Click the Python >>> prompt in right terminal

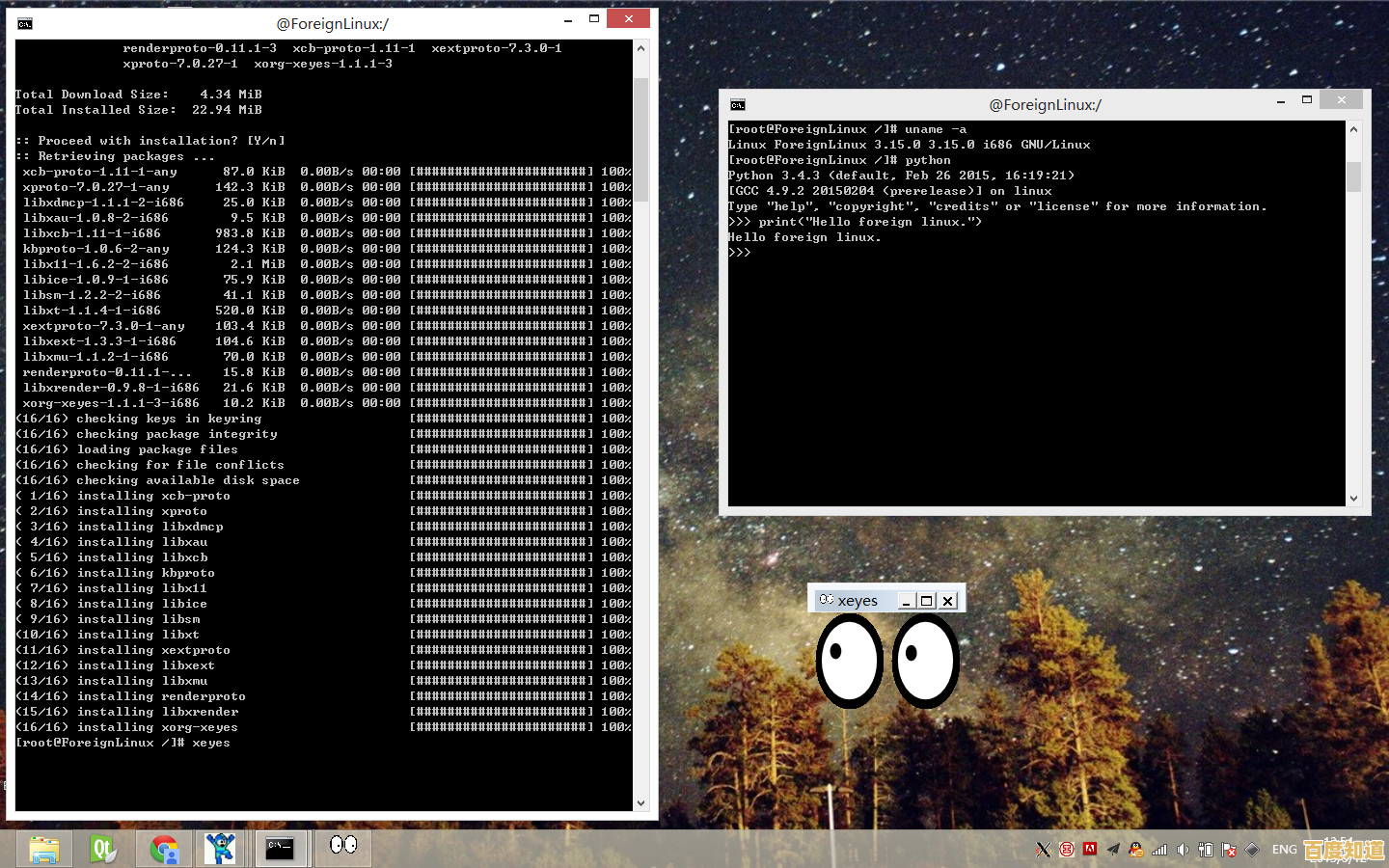[x=741, y=252]
